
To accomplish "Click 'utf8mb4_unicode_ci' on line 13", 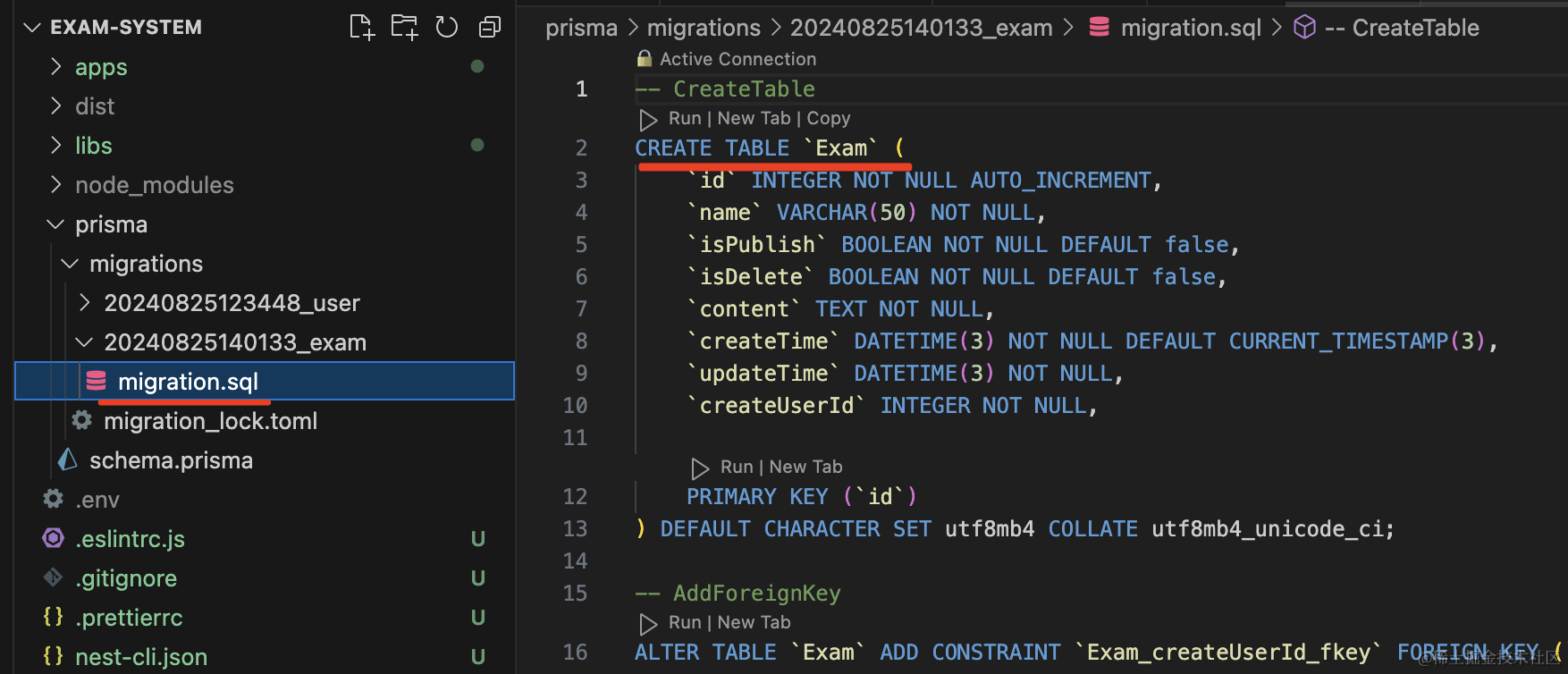I will pyautogui.click(x=1268, y=529).
